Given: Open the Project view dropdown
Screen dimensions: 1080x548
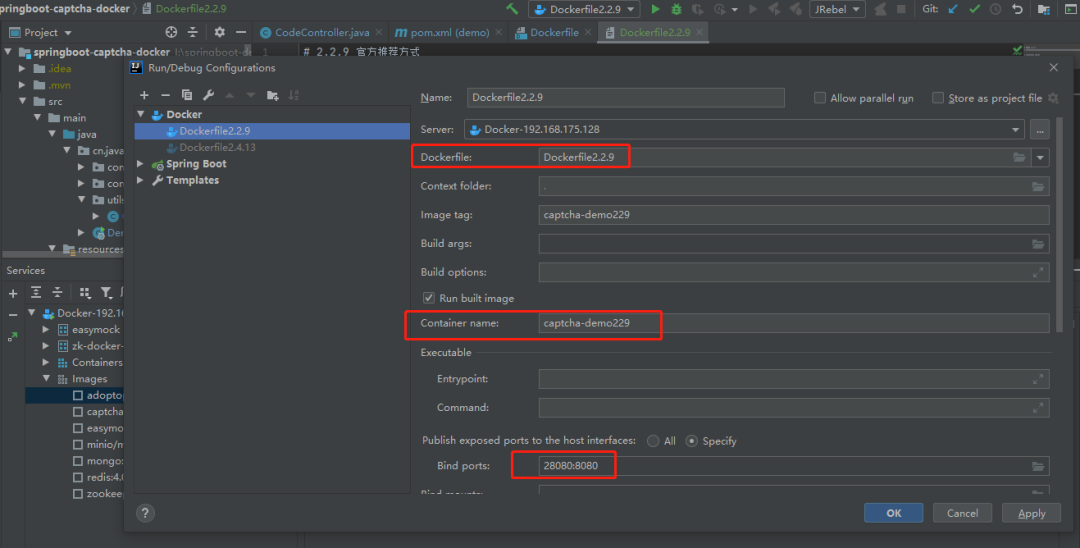Looking at the screenshot, I should 40,32.
